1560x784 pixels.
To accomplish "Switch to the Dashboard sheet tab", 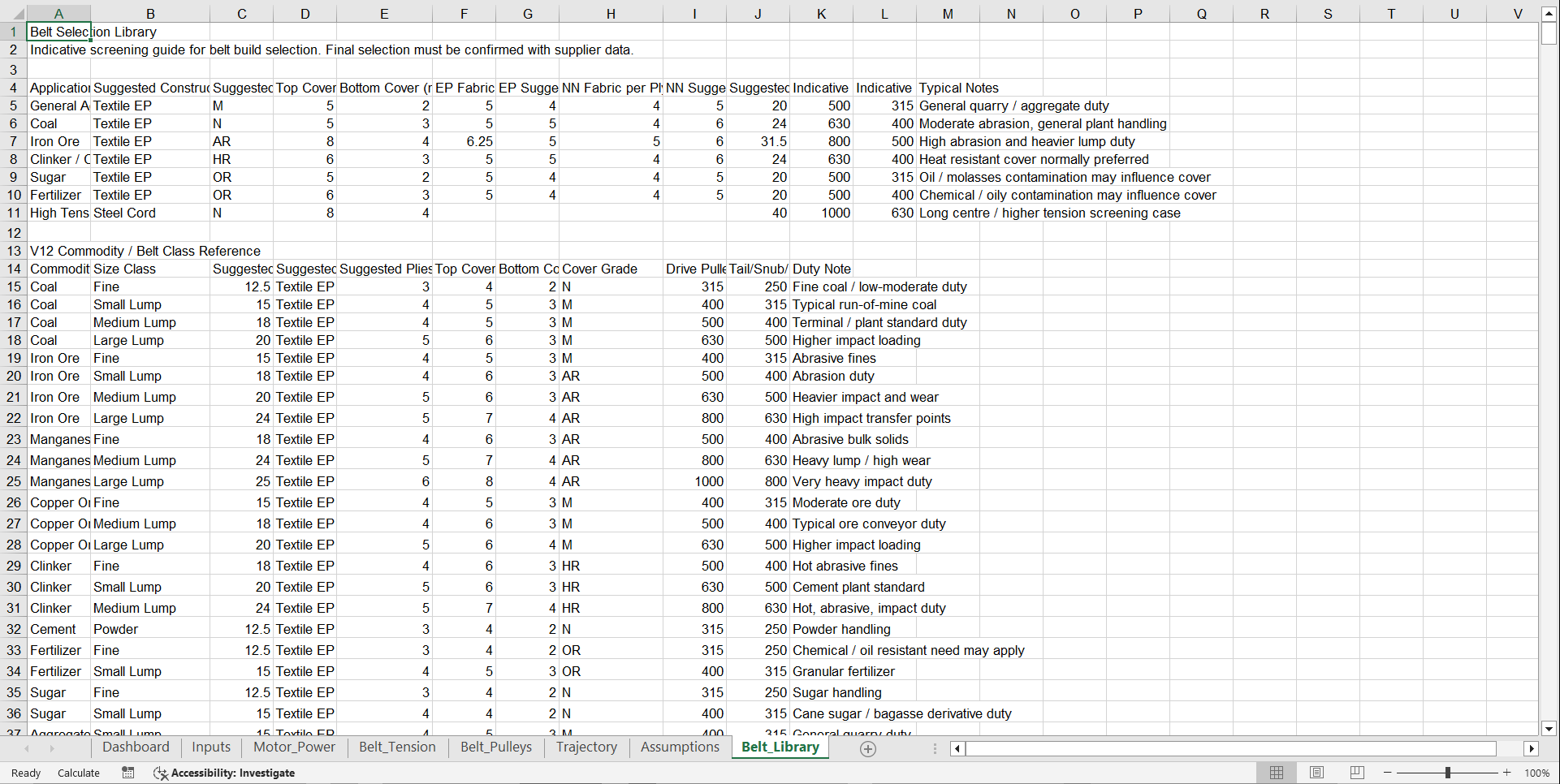I will [x=136, y=747].
